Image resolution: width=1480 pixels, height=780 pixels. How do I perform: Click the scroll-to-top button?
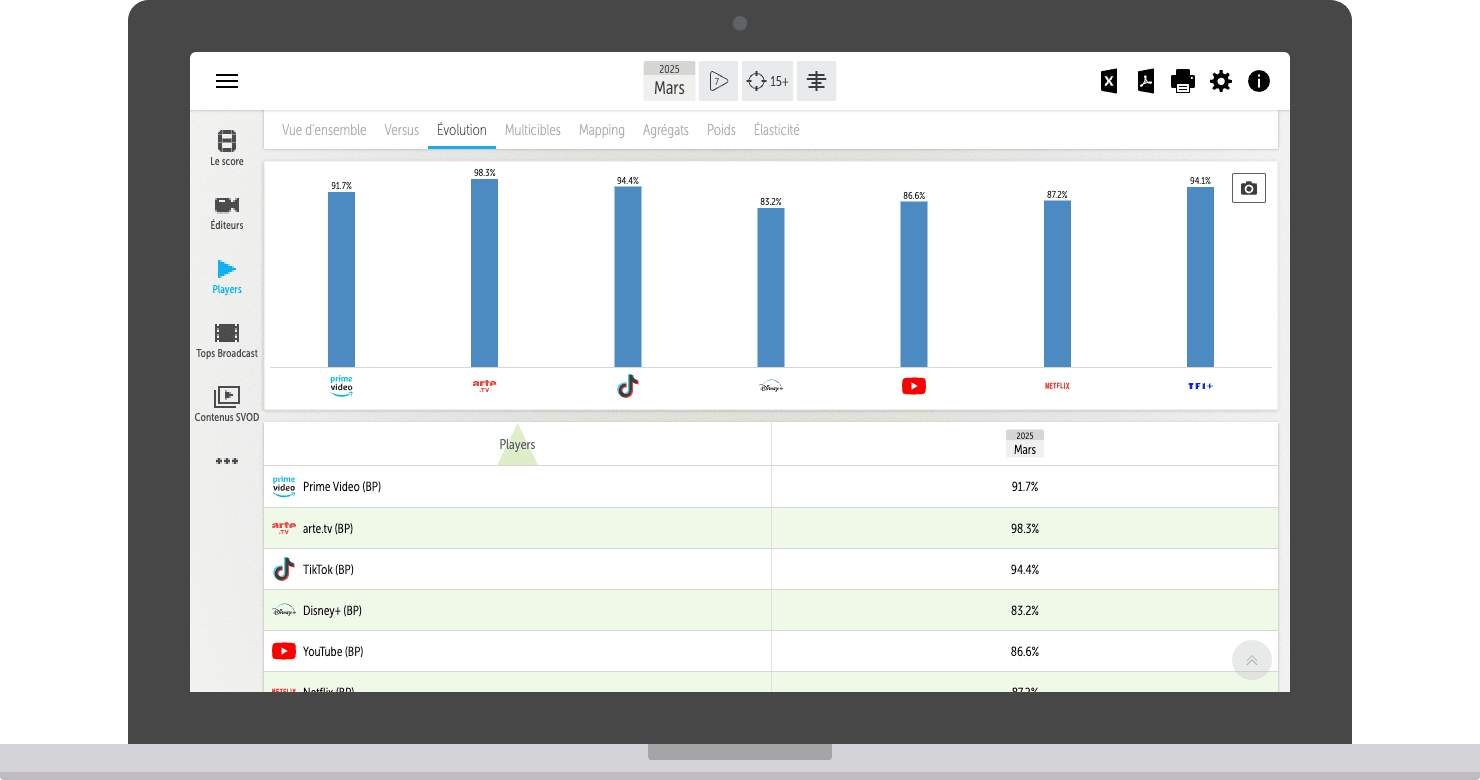[1251, 661]
